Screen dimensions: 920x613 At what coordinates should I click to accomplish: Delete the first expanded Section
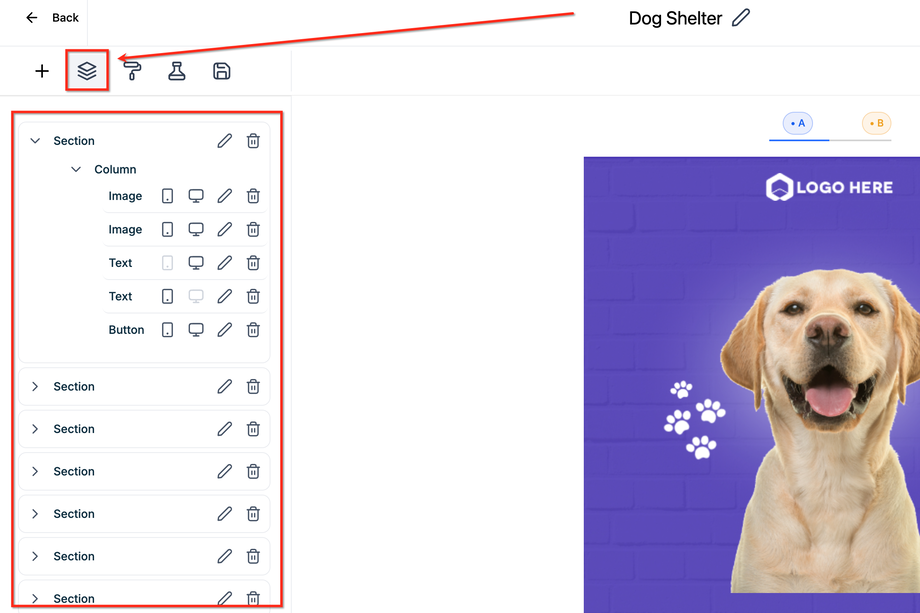(253, 141)
